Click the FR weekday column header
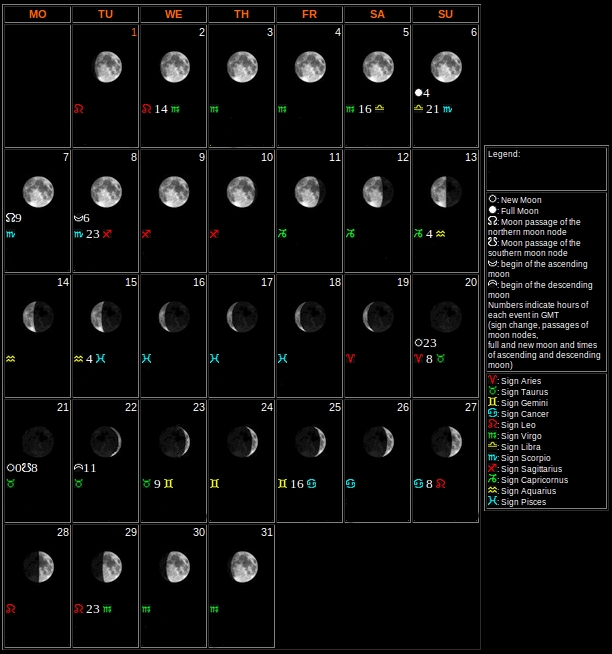This screenshot has width=612, height=654. [x=309, y=14]
